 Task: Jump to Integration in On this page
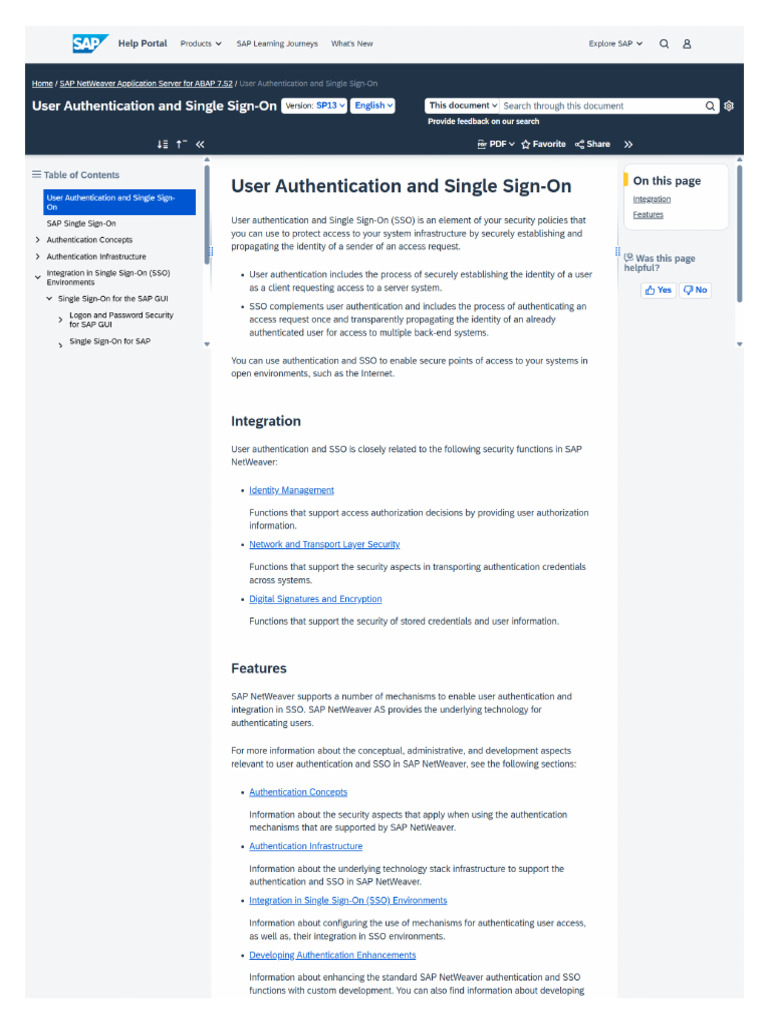652,199
